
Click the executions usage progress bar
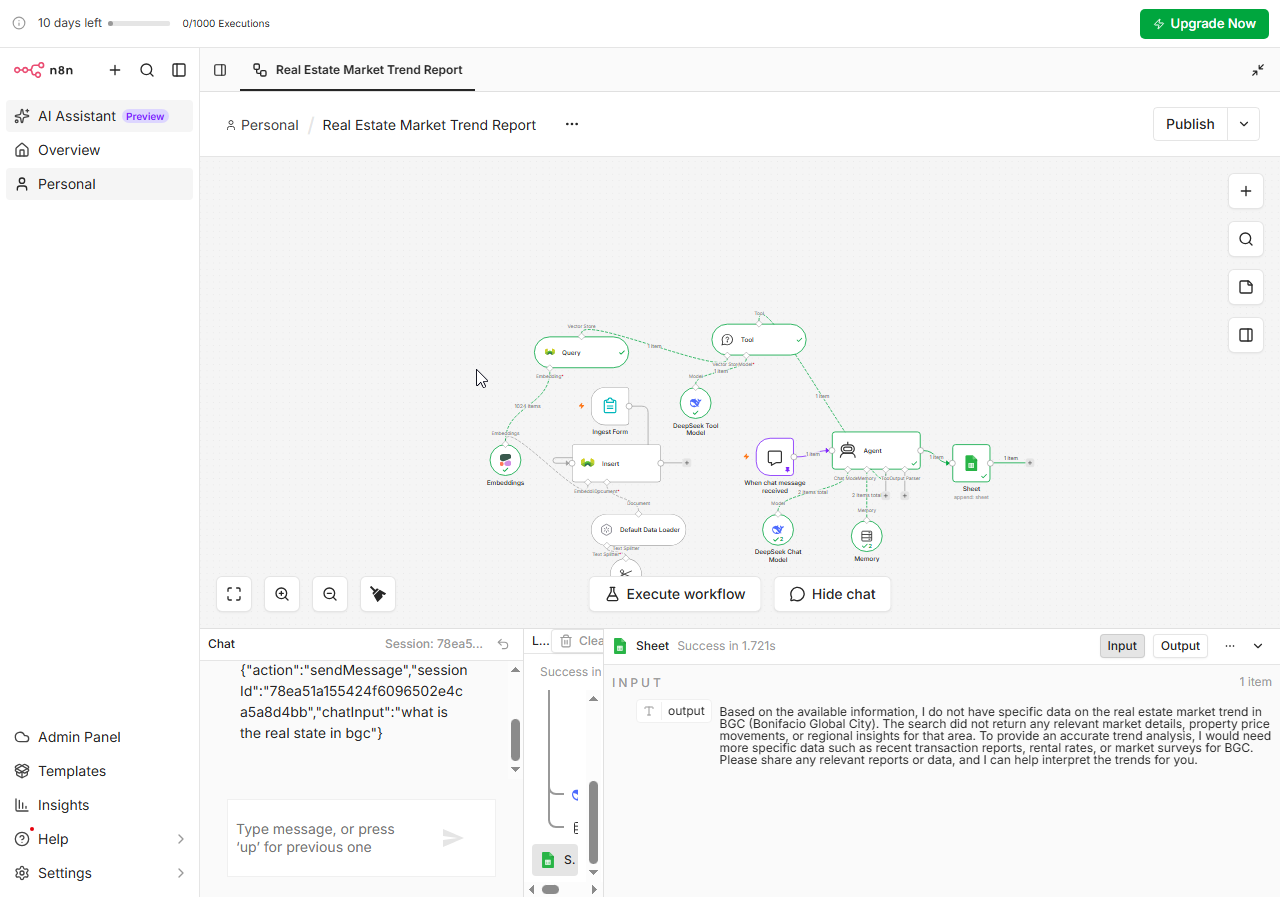139,23
